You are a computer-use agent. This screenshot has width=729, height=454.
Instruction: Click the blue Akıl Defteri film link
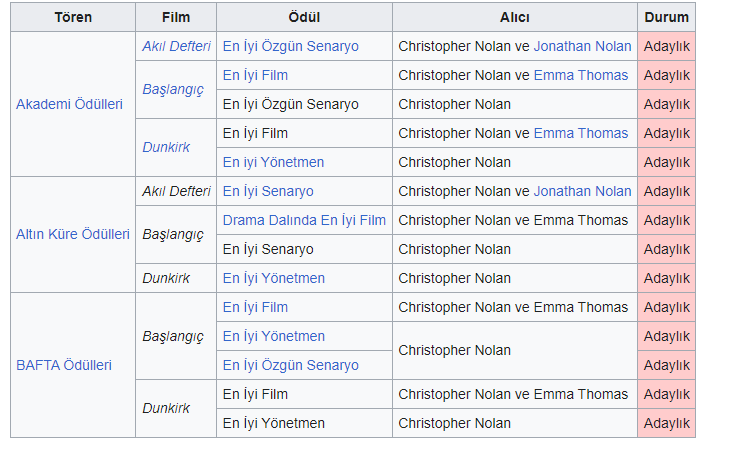tap(176, 46)
